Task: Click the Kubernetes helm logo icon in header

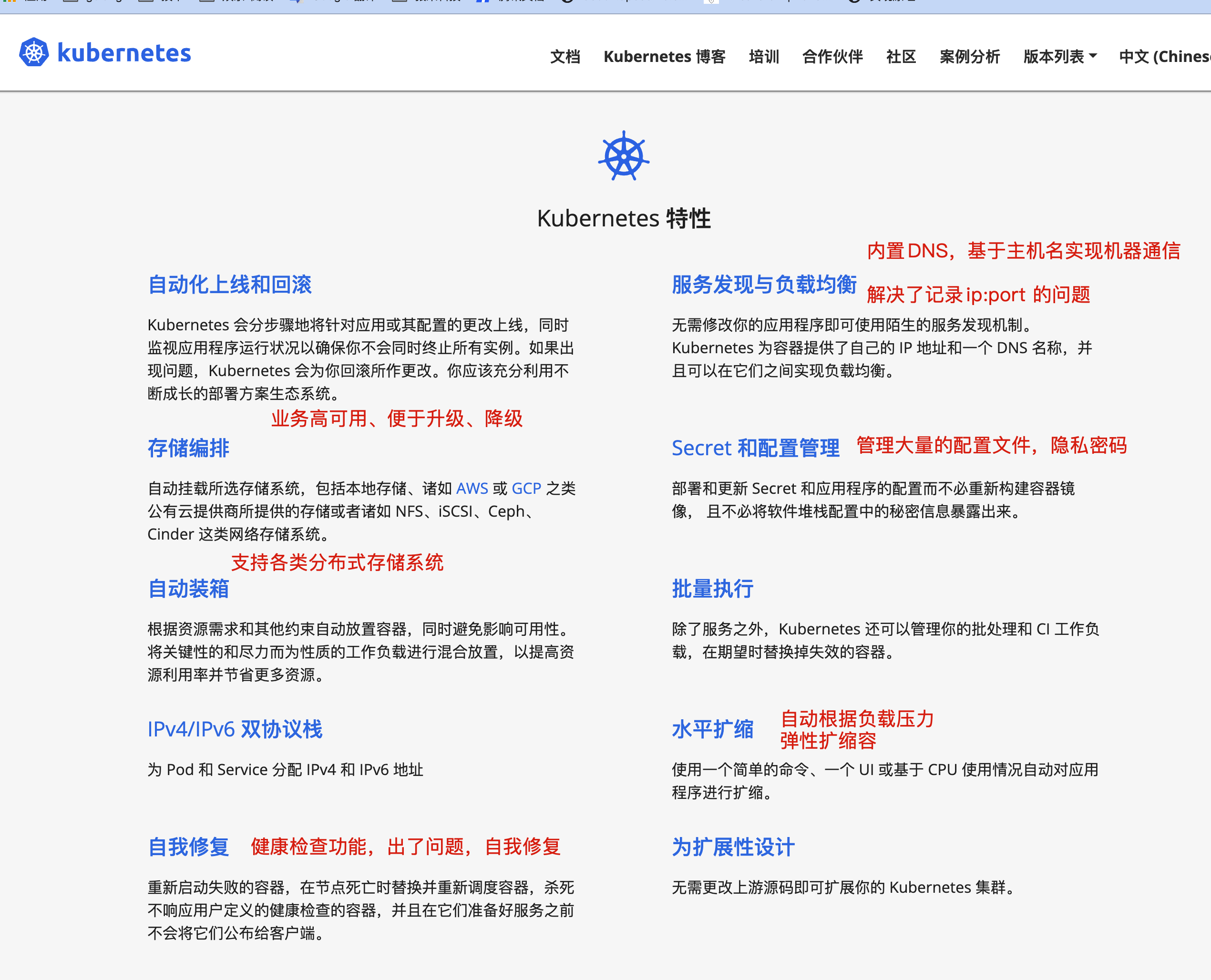Action: [x=34, y=52]
